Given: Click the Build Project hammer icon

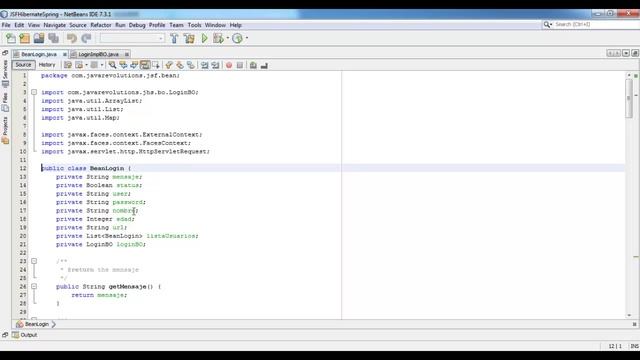Looking at the screenshot, I should point(174,38).
